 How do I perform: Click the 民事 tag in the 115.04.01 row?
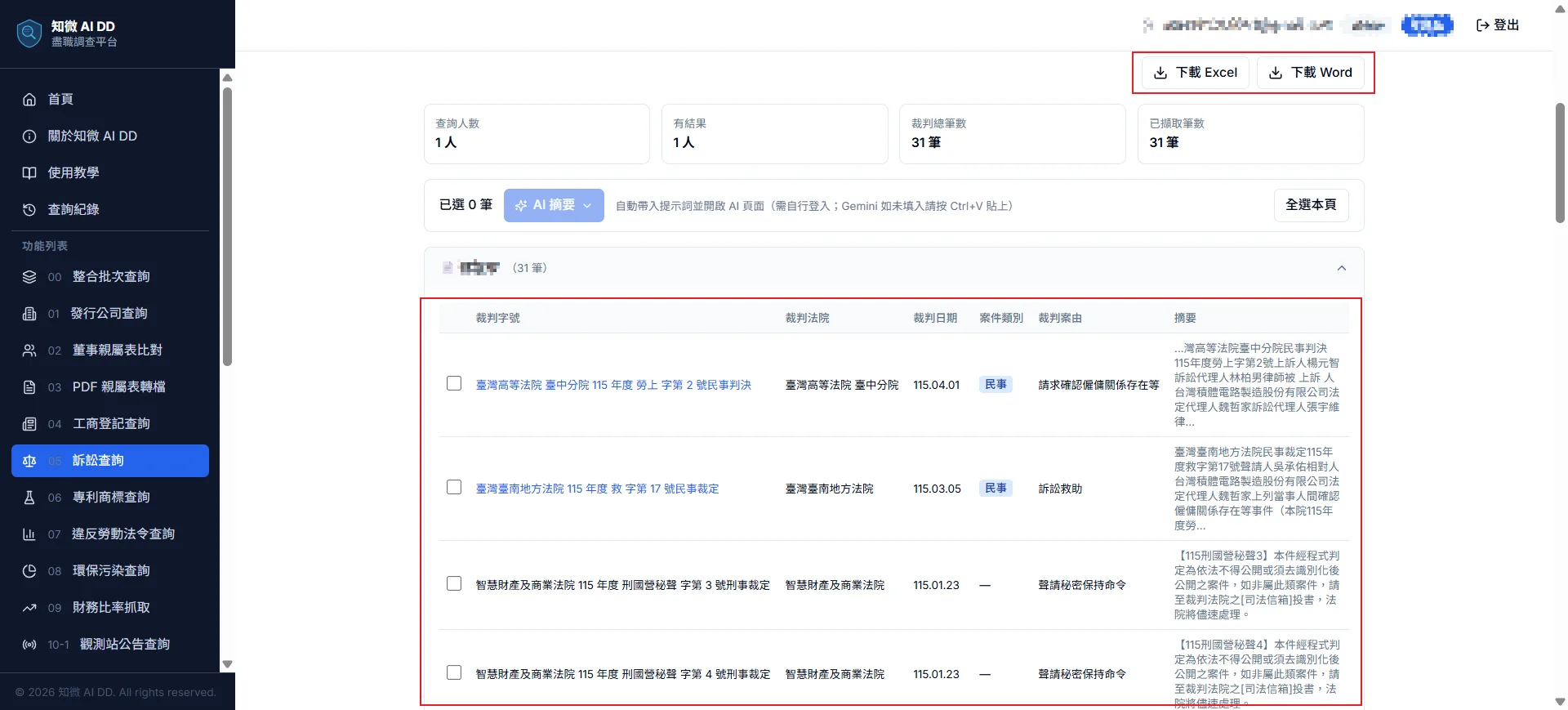[x=996, y=385]
